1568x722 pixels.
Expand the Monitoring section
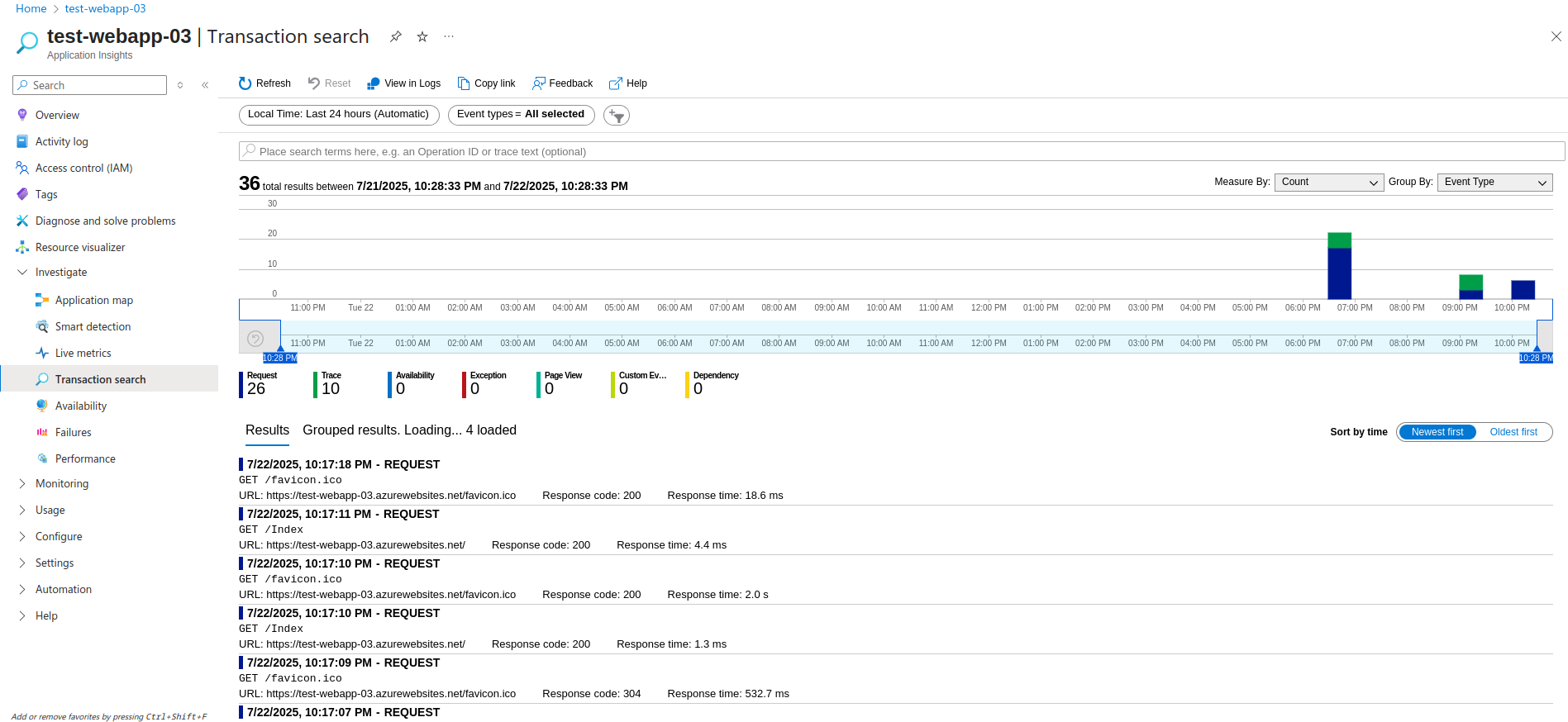click(61, 483)
